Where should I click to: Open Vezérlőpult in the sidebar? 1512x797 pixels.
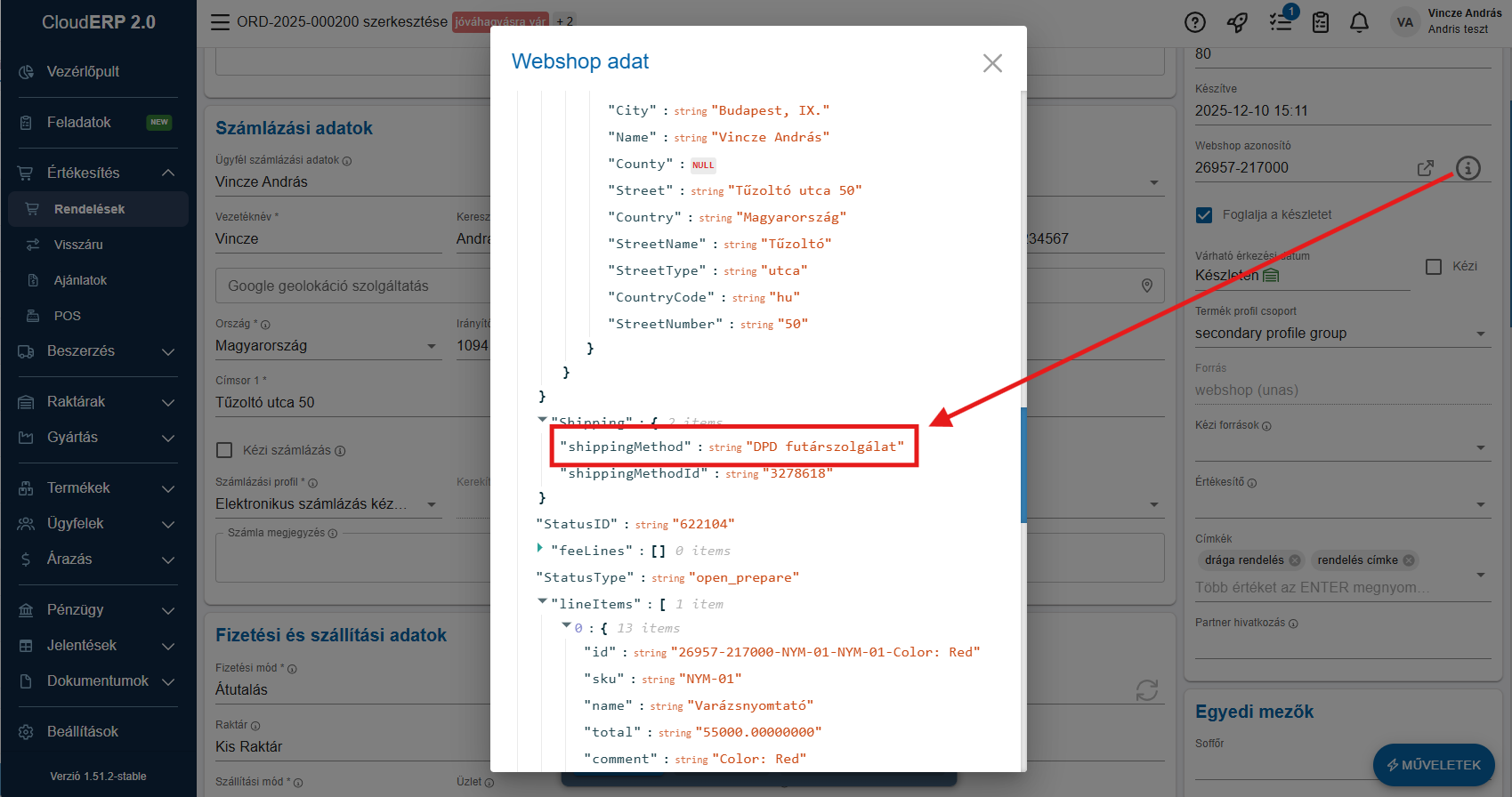click(83, 72)
